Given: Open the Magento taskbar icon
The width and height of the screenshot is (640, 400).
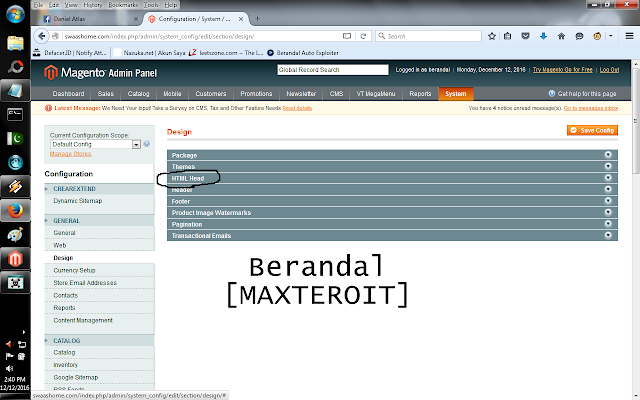Looking at the screenshot, I should (15, 259).
